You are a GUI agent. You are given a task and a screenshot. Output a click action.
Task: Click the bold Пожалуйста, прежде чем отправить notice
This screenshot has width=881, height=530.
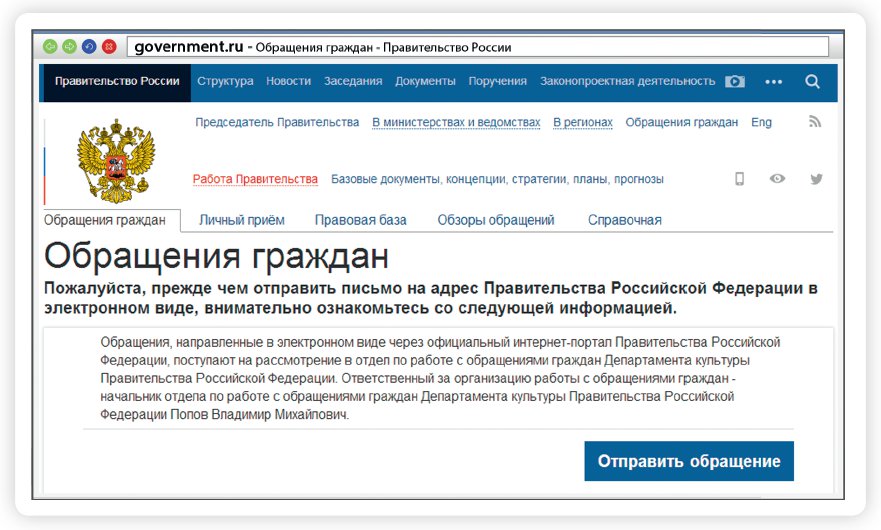[x=431, y=298]
